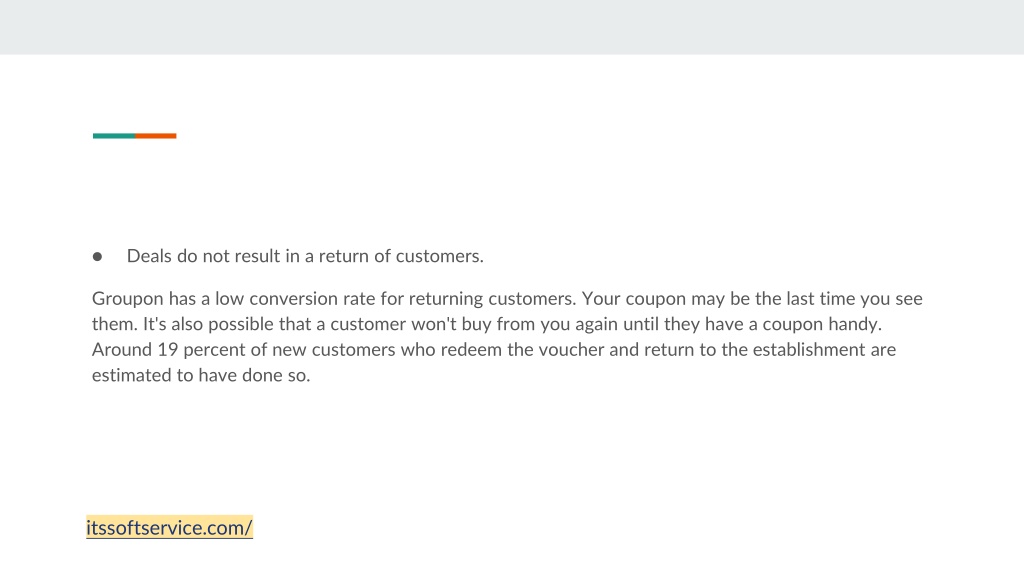The image size is (1024, 576).
Task: Click the words 'coupon handy'
Action: tap(822, 325)
